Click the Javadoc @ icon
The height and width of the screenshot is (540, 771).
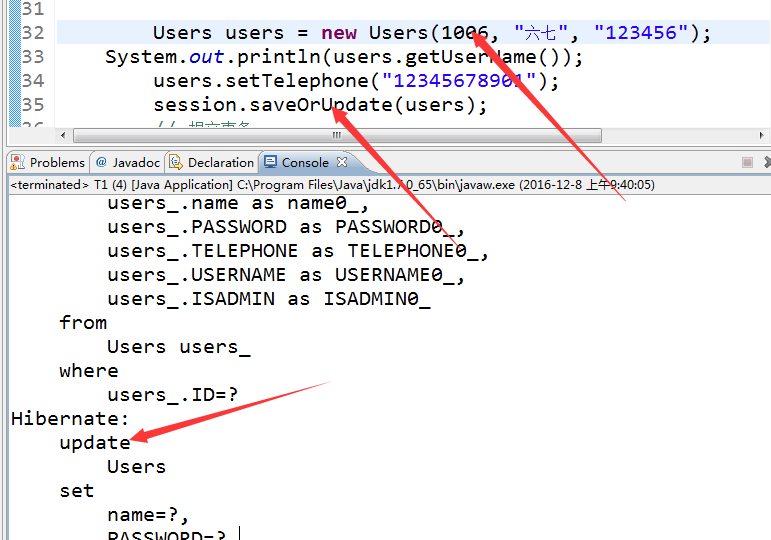click(101, 162)
